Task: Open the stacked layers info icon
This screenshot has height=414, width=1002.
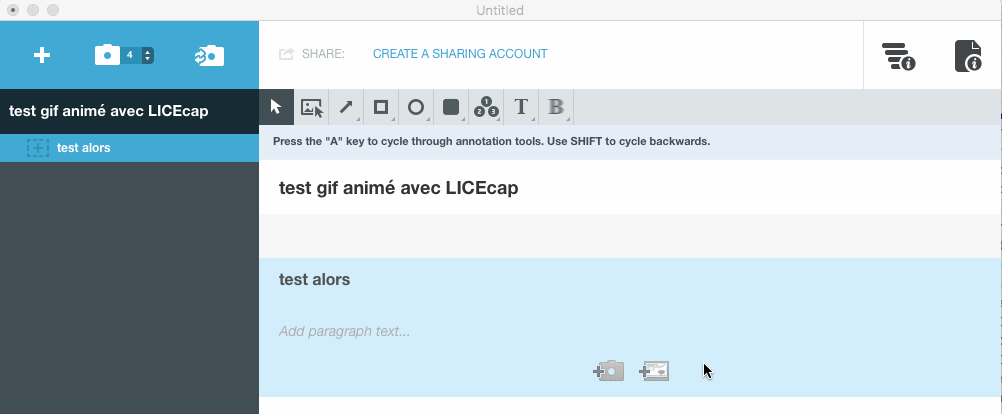Action: (x=898, y=56)
